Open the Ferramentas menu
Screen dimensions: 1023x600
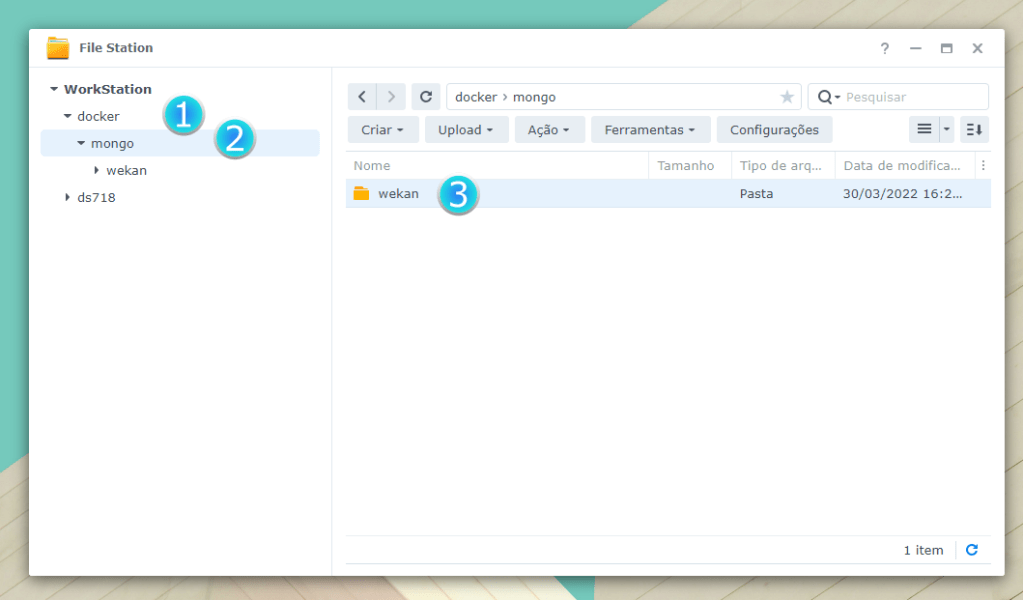click(650, 130)
